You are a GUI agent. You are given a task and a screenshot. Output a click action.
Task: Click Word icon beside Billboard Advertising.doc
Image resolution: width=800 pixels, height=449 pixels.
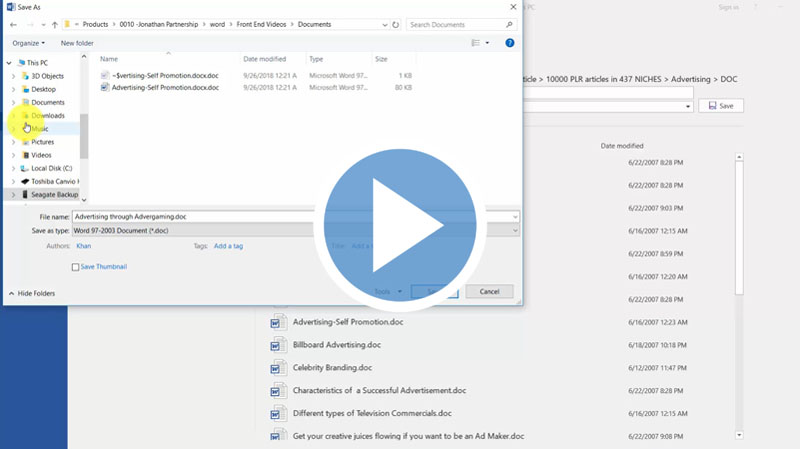point(278,344)
